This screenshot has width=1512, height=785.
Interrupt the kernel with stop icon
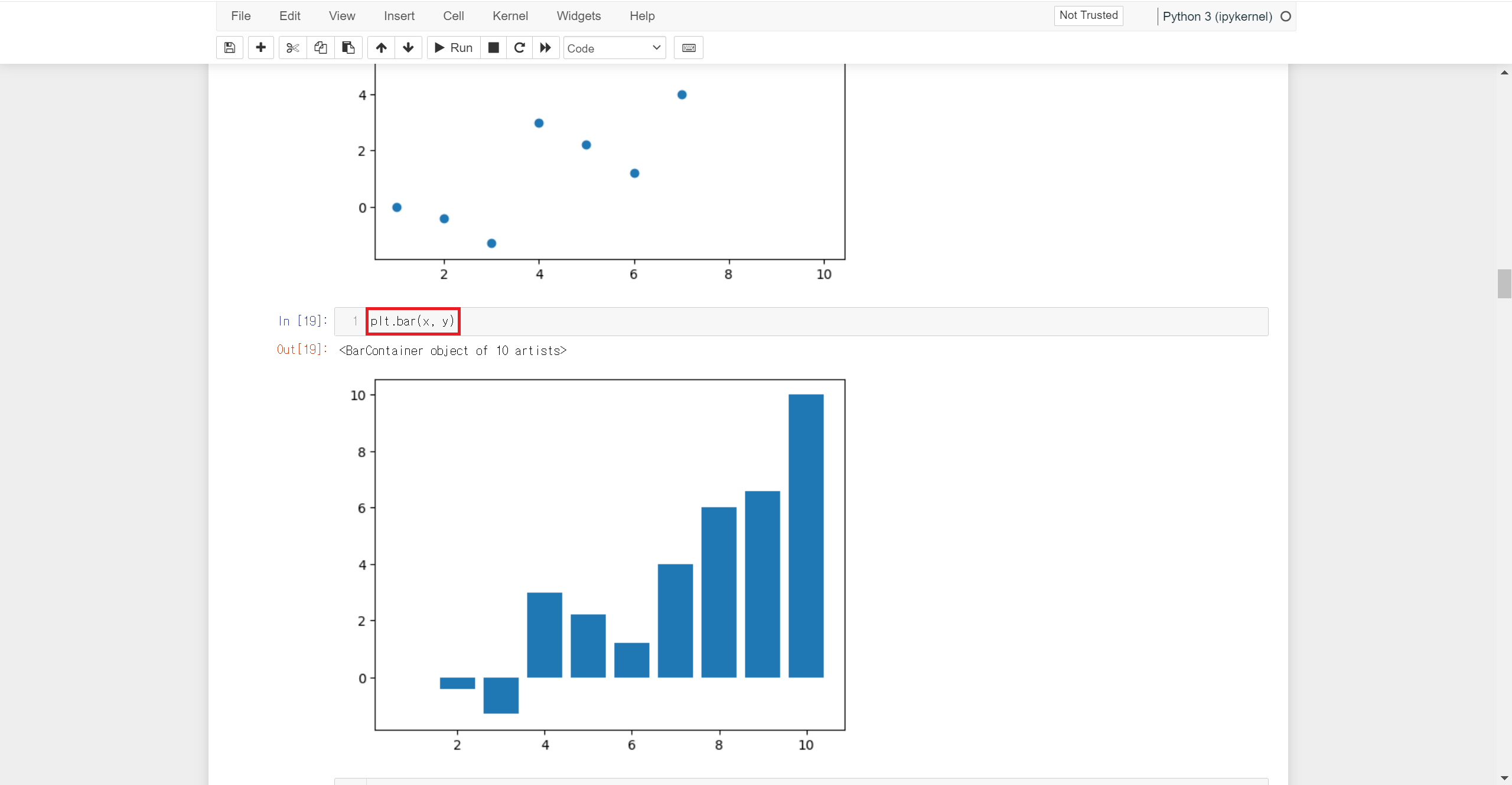(x=493, y=48)
